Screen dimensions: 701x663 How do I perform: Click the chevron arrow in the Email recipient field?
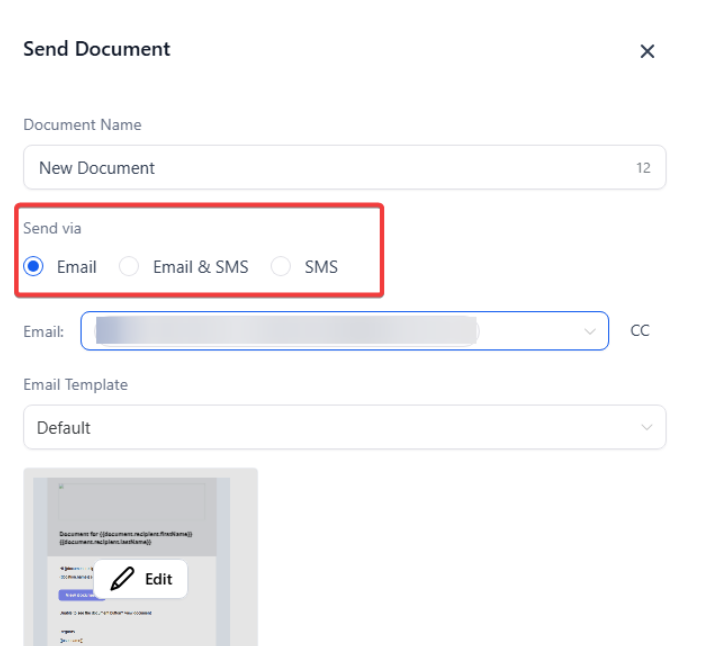pos(588,331)
